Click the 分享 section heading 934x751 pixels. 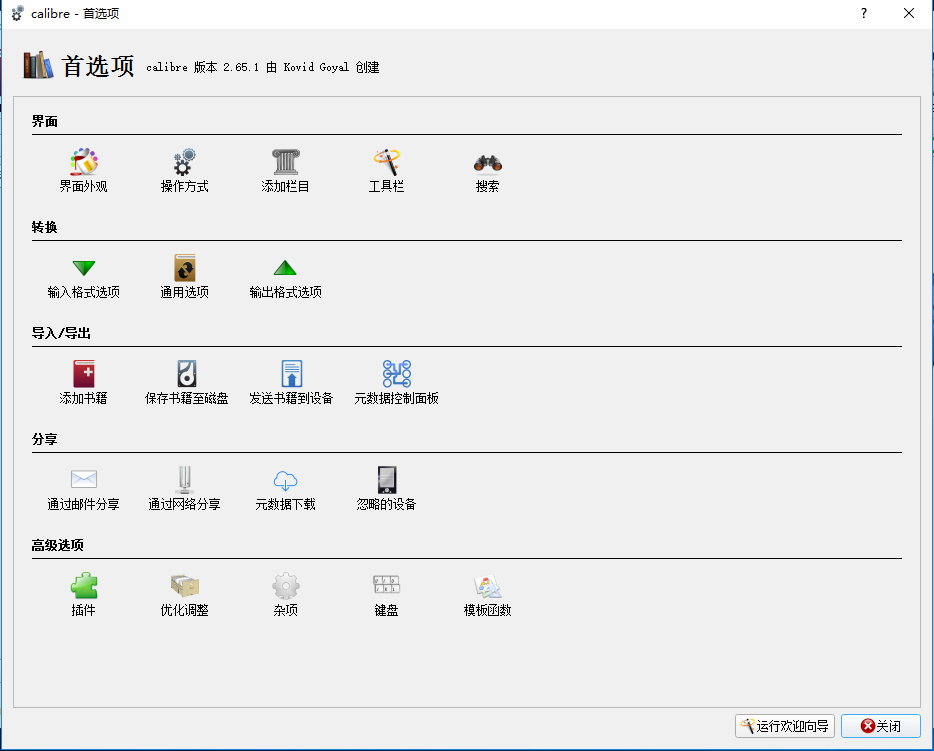coord(45,440)
